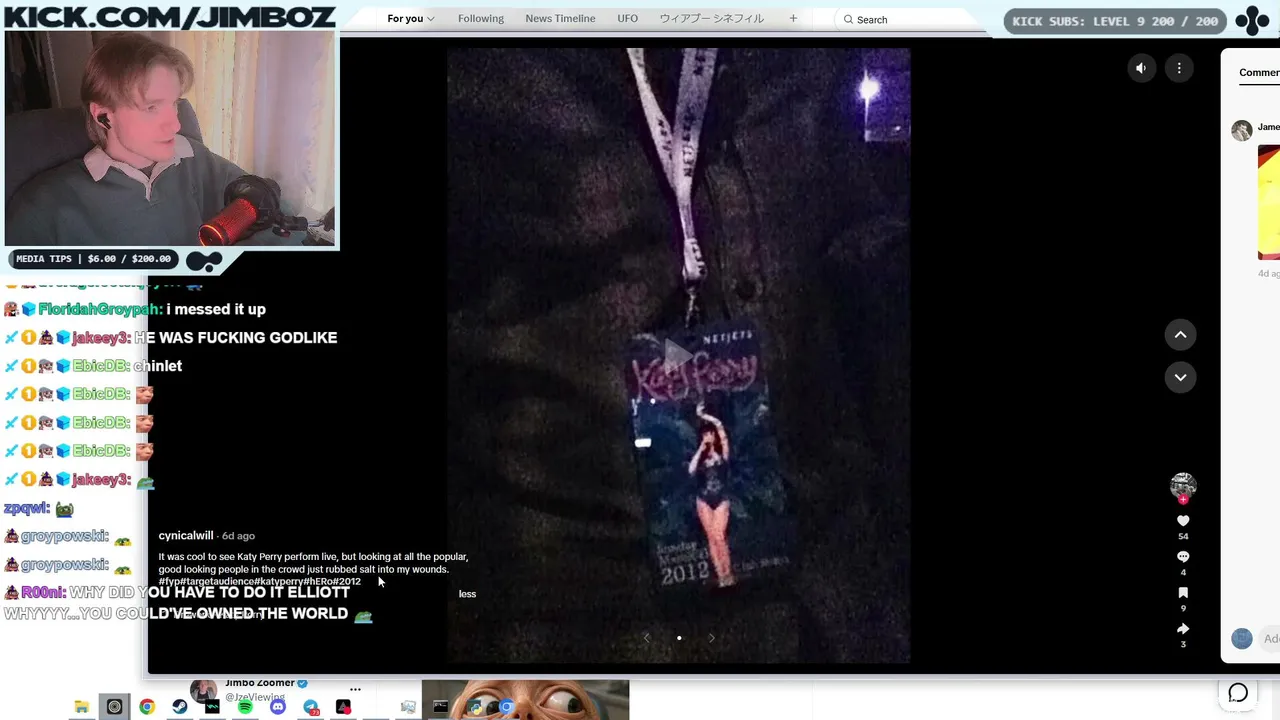The width and height of the screenshot is (1280, 720).
Task: Show the next slide in the photo carousel
Action: (x=711, y=638)
